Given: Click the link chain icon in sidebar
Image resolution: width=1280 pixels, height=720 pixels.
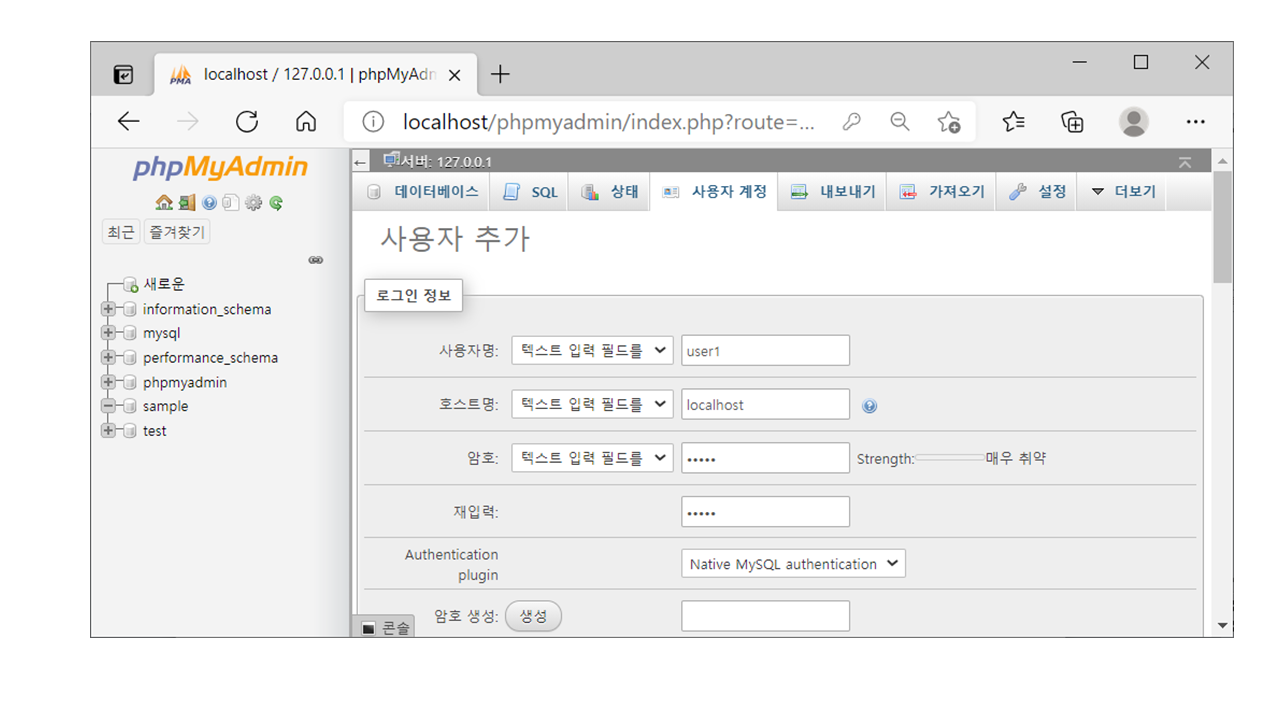Looking at the screenshot, I should click(x=316, y=260).
